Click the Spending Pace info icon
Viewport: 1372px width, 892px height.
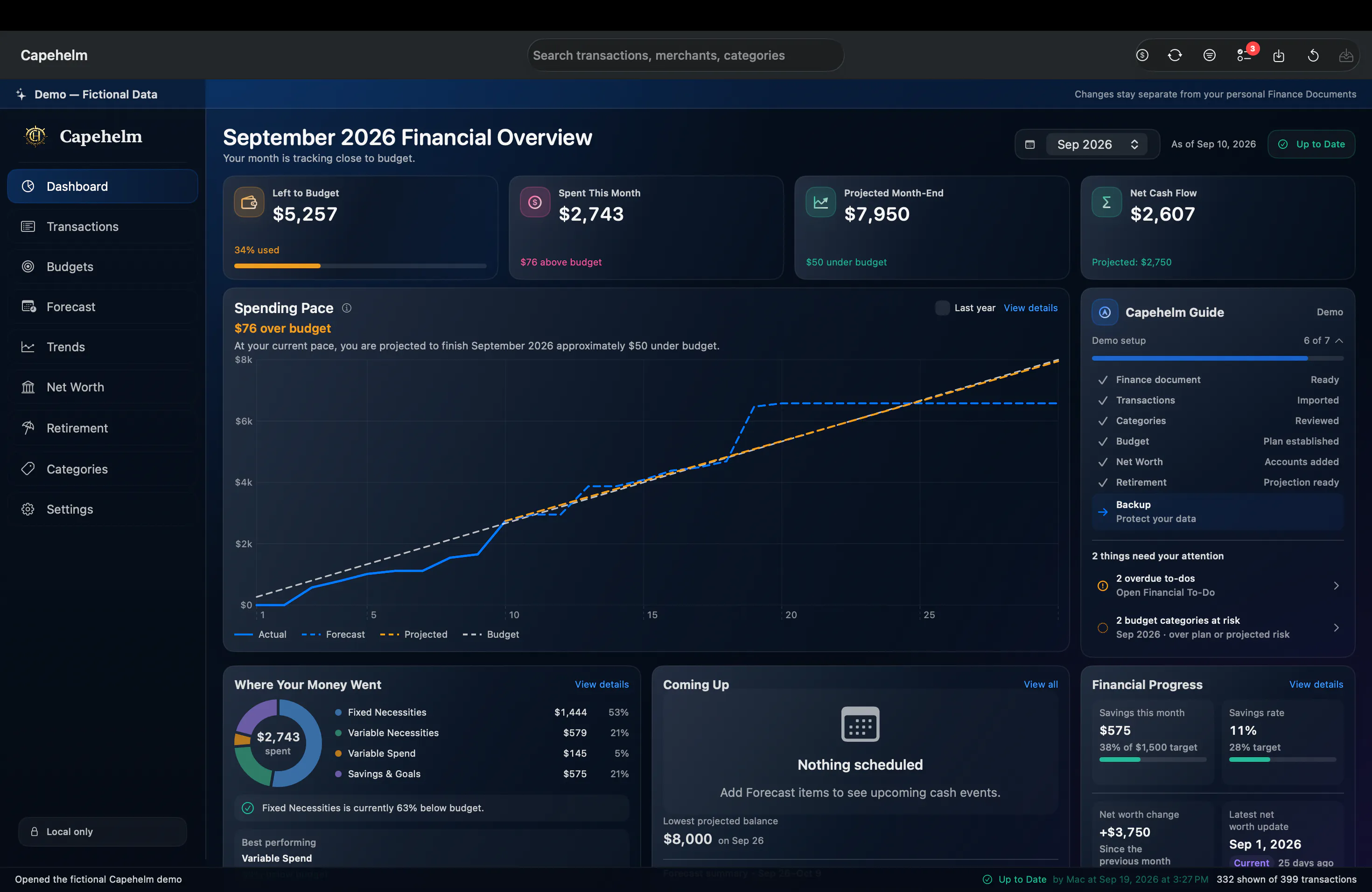pyautogui.click(x=346, y=308)
